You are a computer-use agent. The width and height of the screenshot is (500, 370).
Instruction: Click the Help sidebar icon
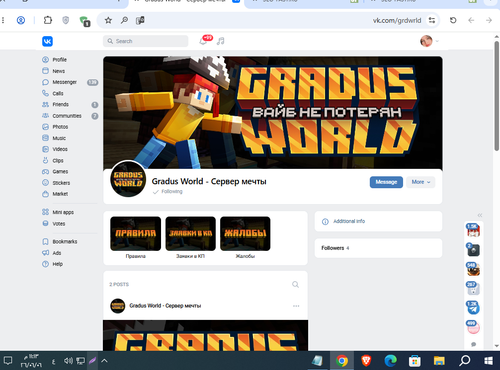45,264
